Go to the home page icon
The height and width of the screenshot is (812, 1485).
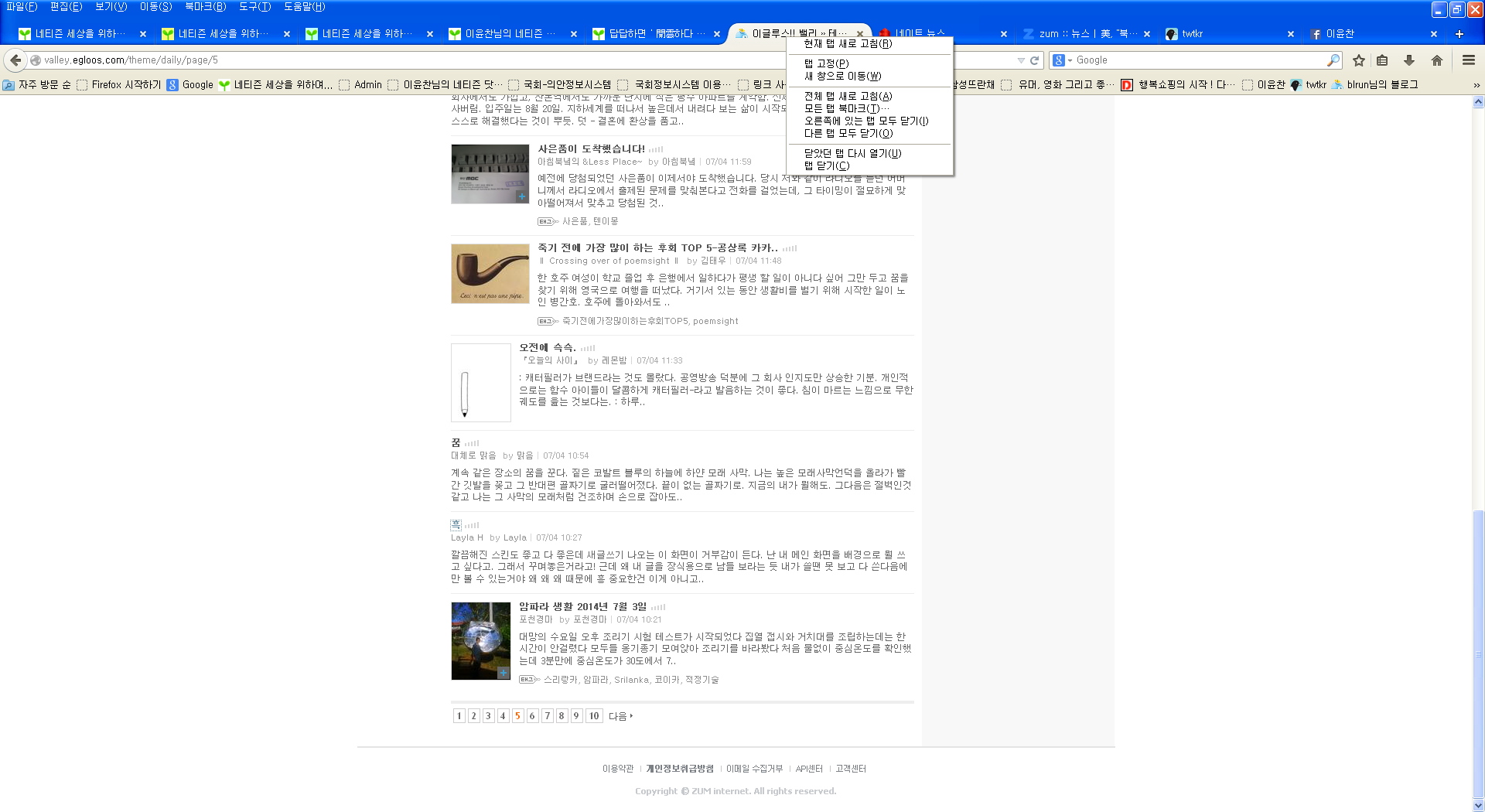click(x=1437, y=60)
